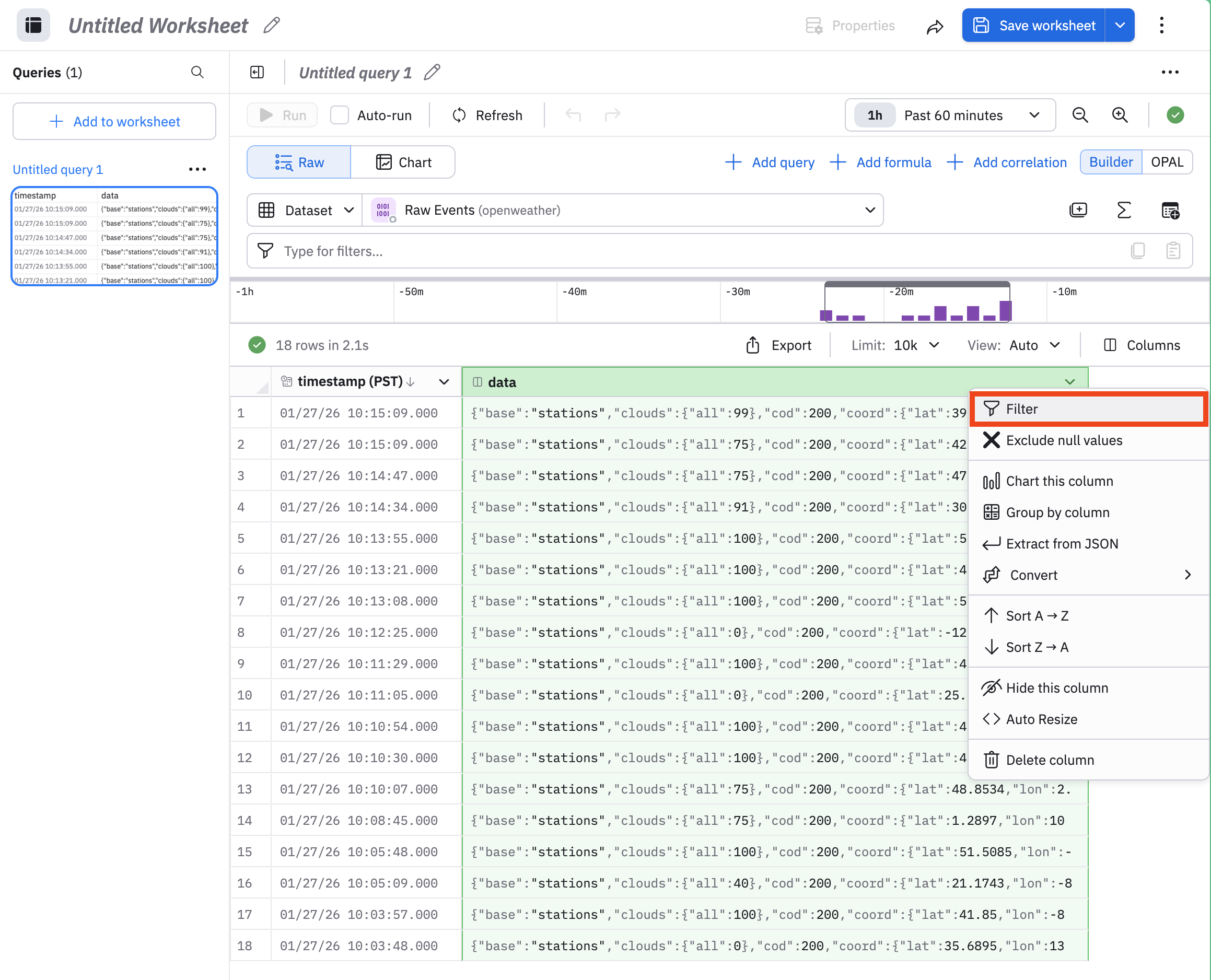Click the sigma aggregate icon
The width and height of the screenshot is (1211, 980).
(x=1123, y=211)
